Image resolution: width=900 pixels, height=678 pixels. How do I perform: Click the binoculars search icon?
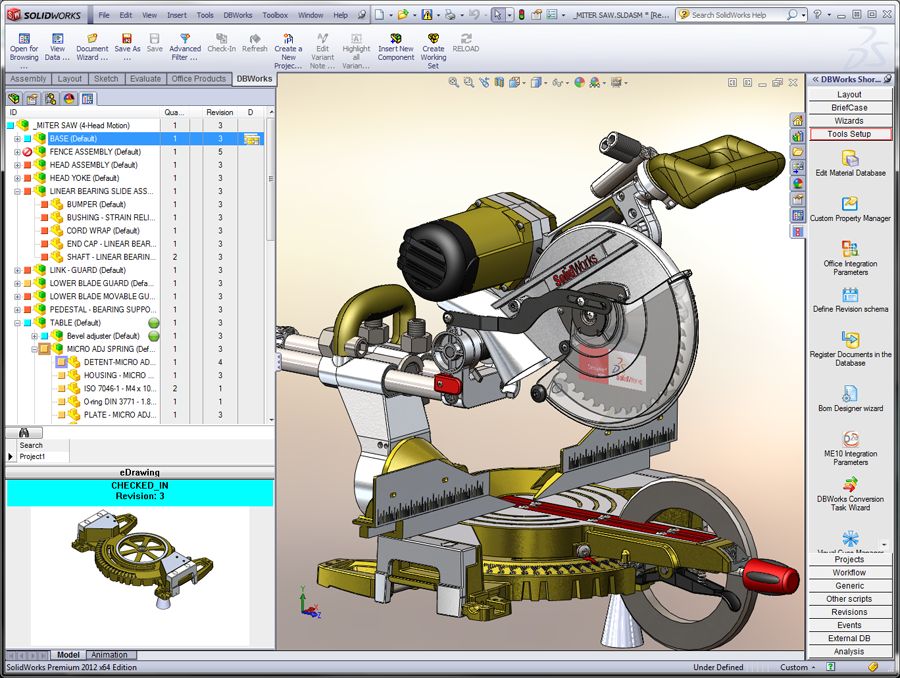[x=24, y=432]
